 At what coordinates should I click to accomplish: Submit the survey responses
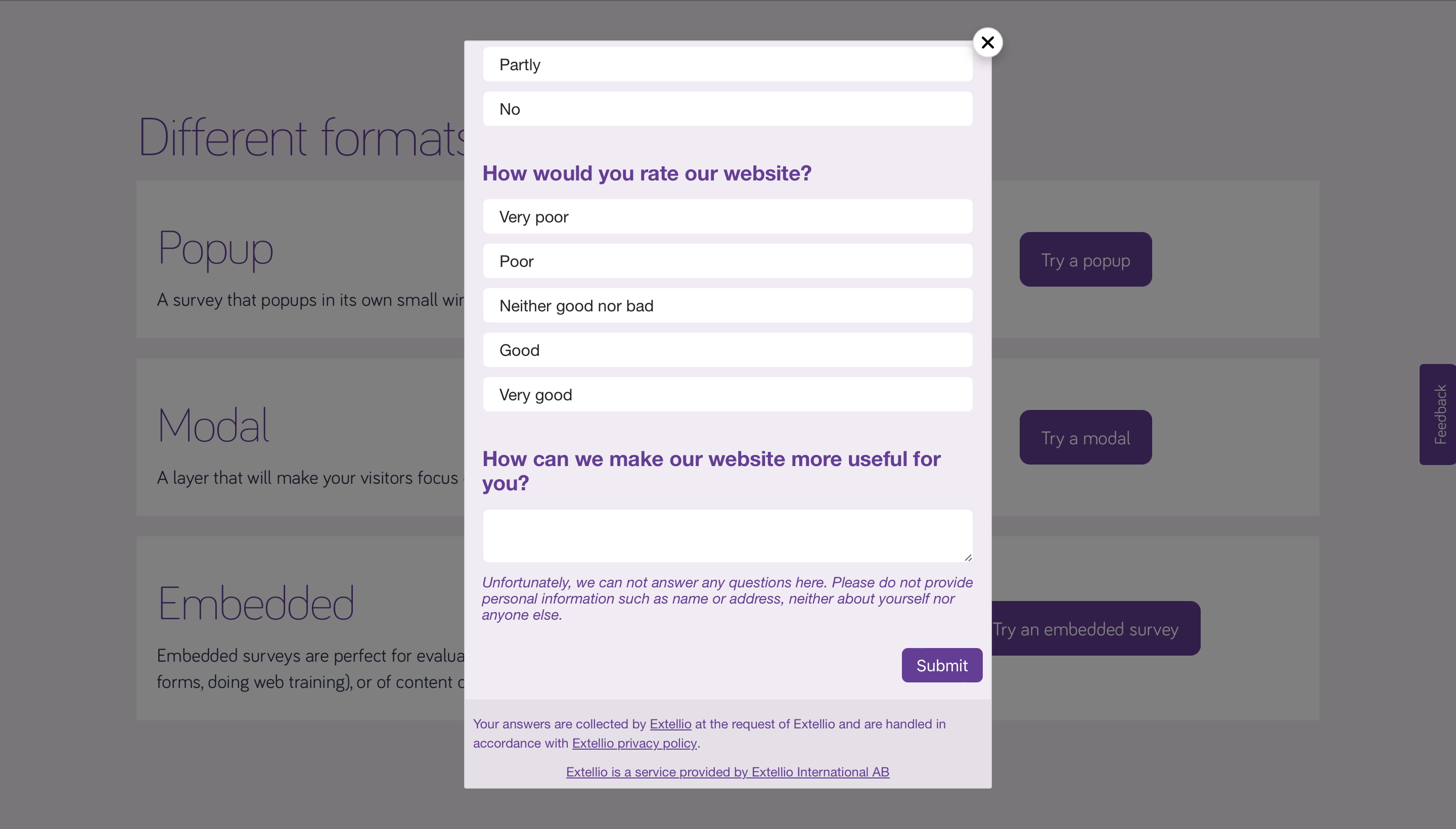click(941, 665)
